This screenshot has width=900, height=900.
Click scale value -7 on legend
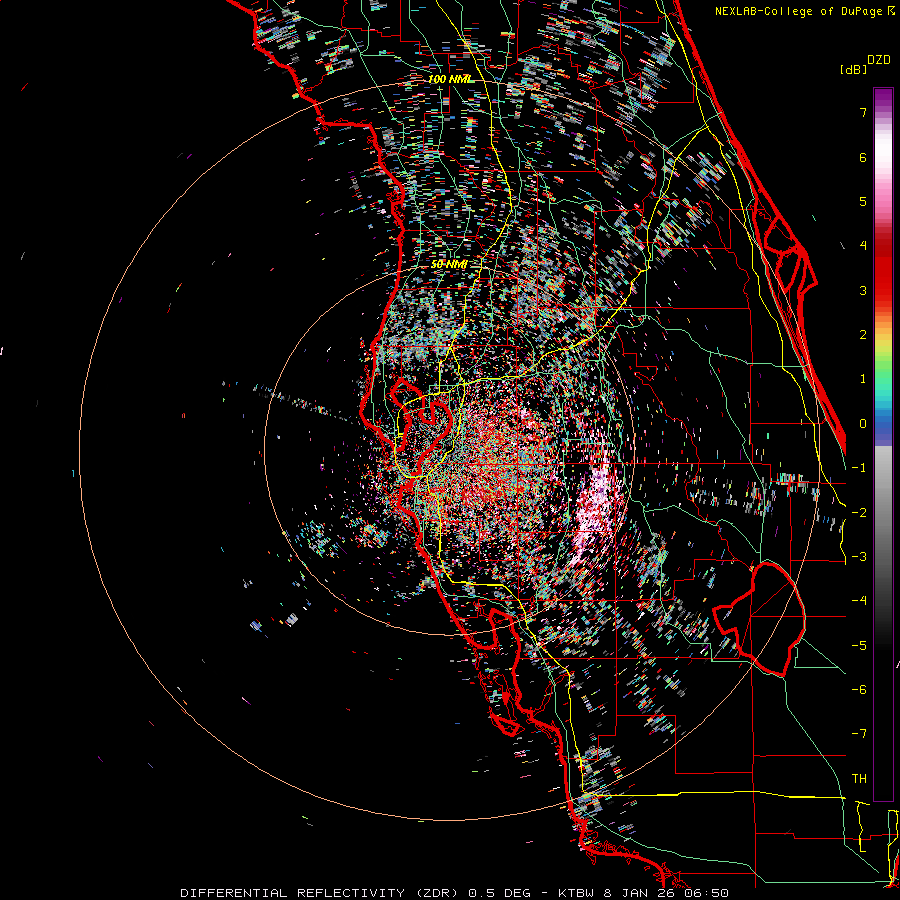coord(859,734)
